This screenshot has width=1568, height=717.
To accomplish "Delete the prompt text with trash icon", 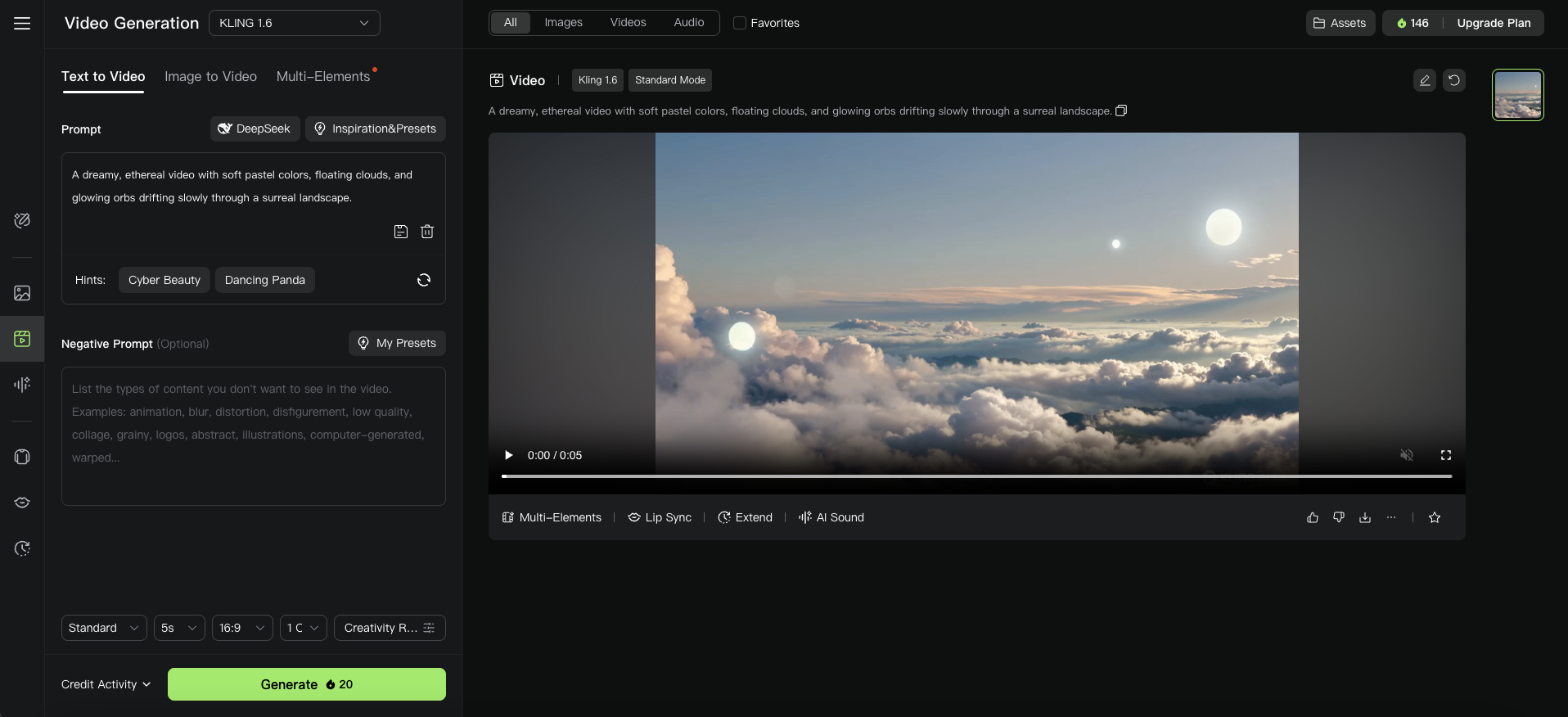I will point(427,232).
